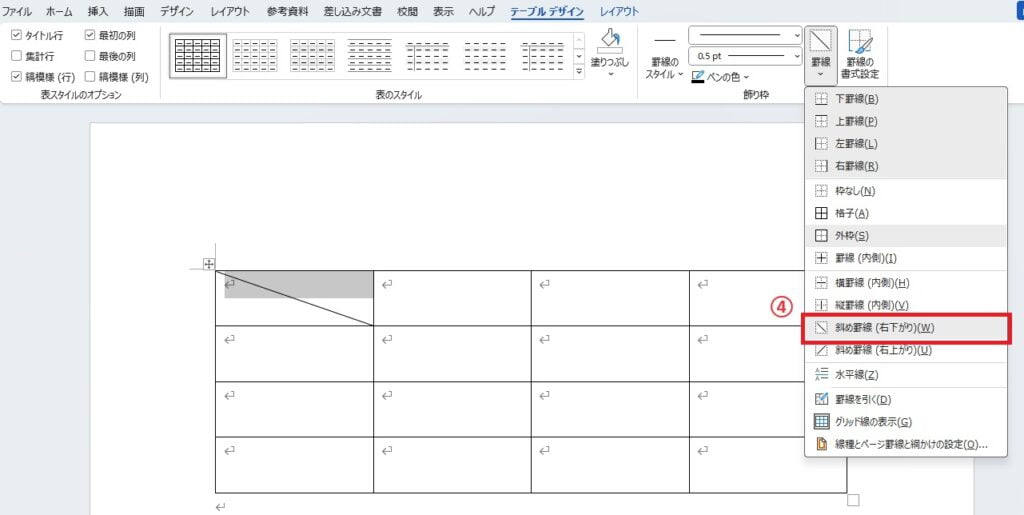Enable 集計行 checkbox

point(16,56)
